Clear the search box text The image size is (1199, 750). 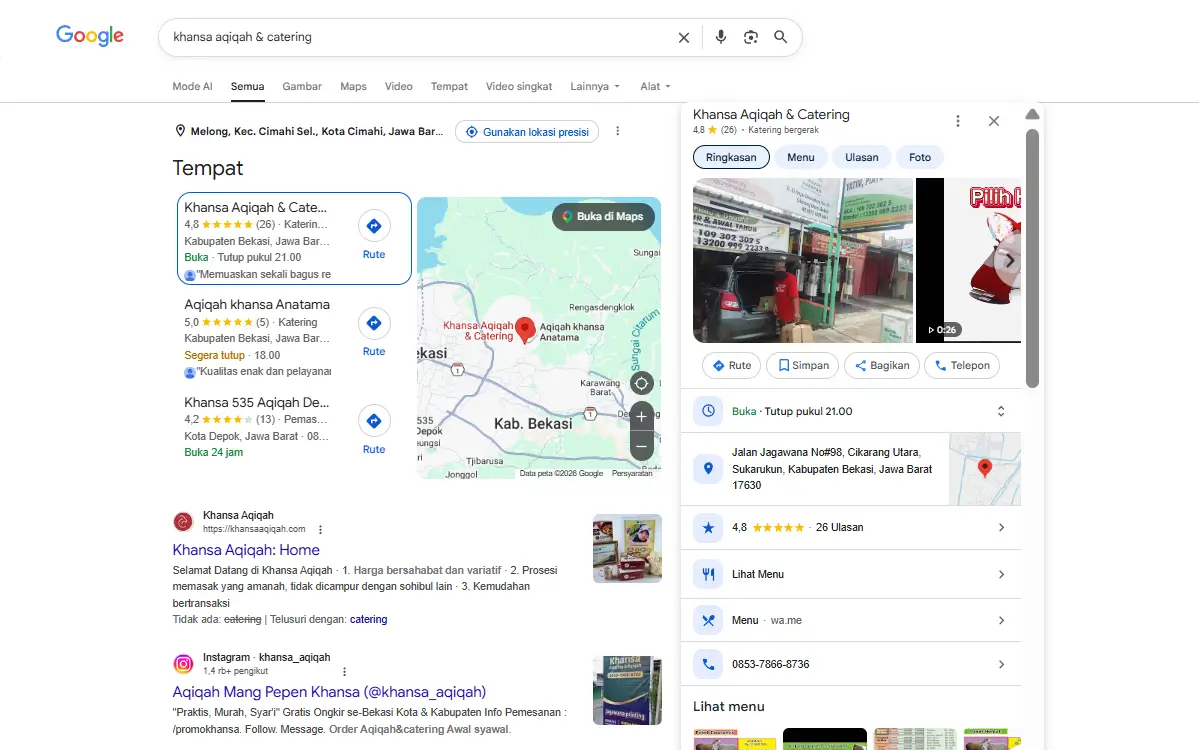pyautogui.click(x=684, y=37)
